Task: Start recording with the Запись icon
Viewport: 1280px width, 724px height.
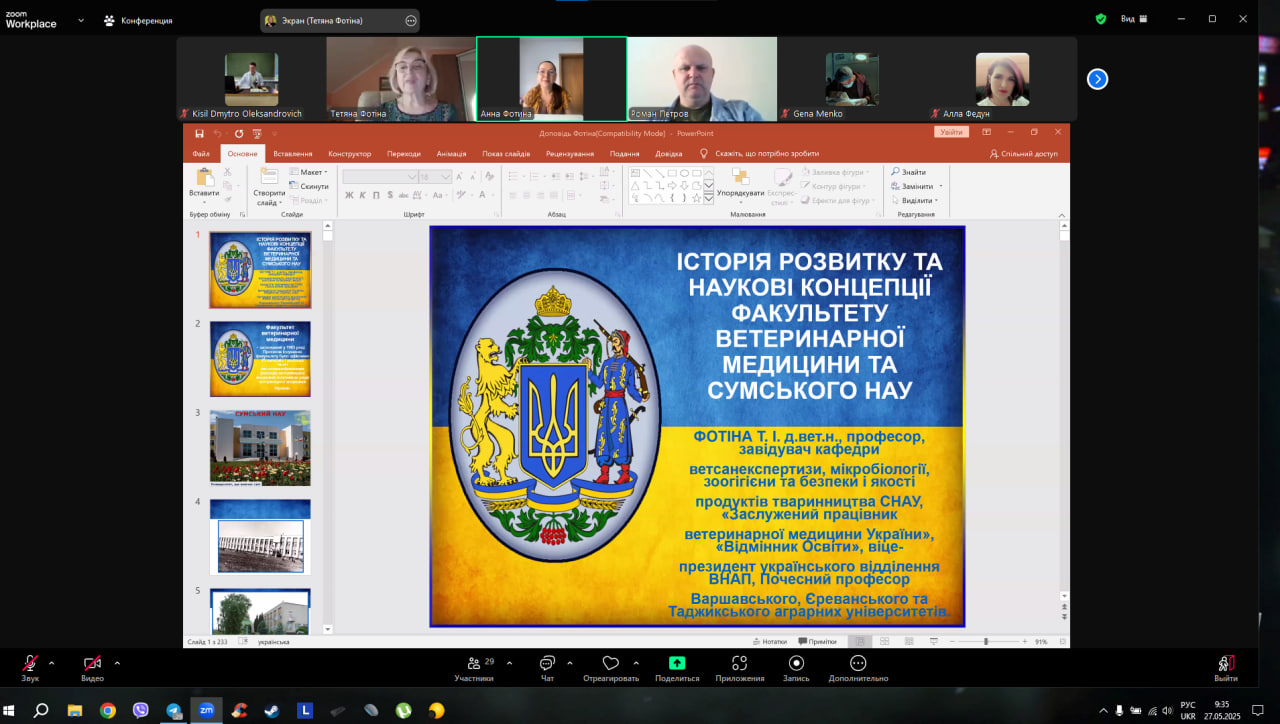Action: click(x=796, y=663)
